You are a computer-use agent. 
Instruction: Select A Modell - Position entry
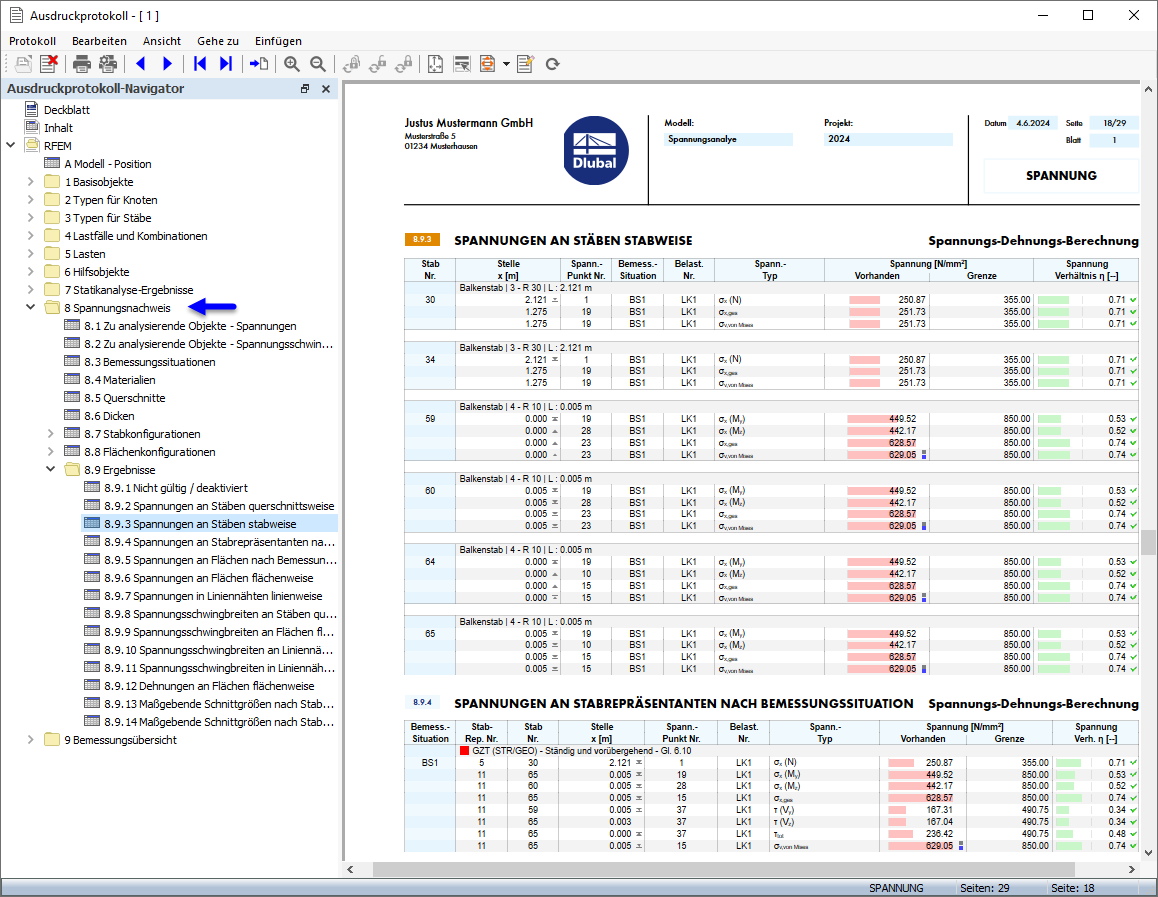coord(108,164)
